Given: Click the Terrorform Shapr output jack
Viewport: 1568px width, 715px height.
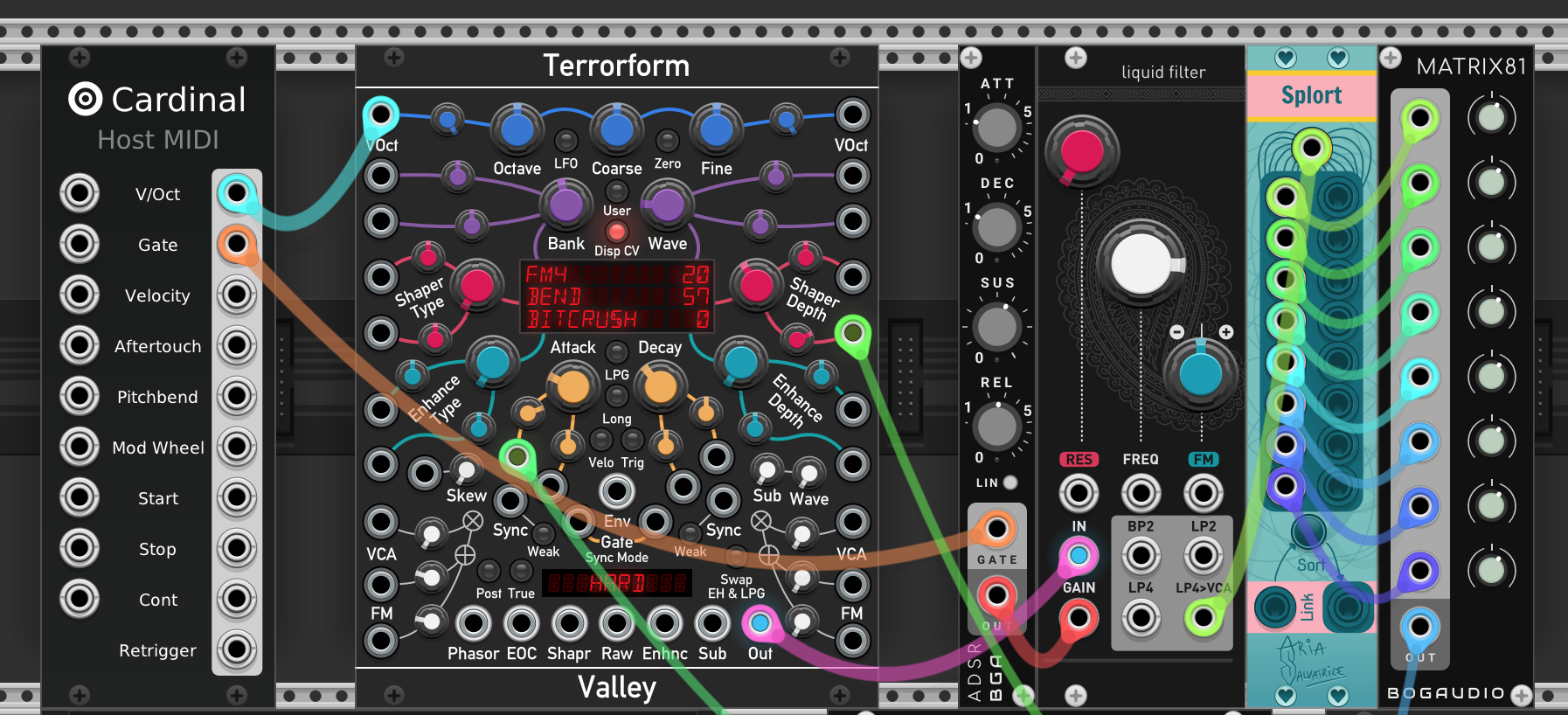Looking at the screenshot, I should (569, 624).
